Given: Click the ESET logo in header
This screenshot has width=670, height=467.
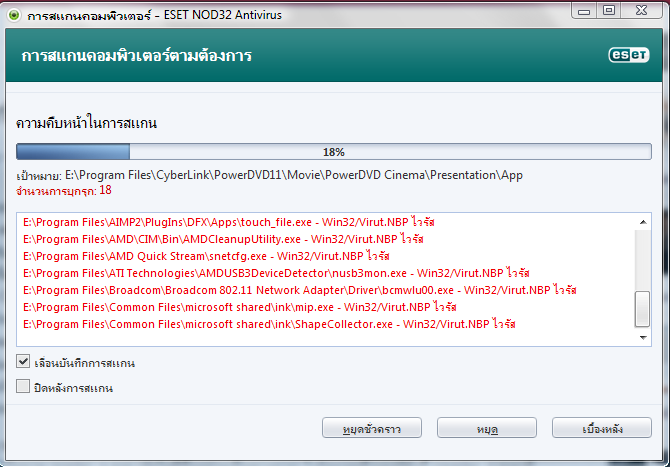Looking at the screenshot, I should pyautogui.click(x=629, y=55).
